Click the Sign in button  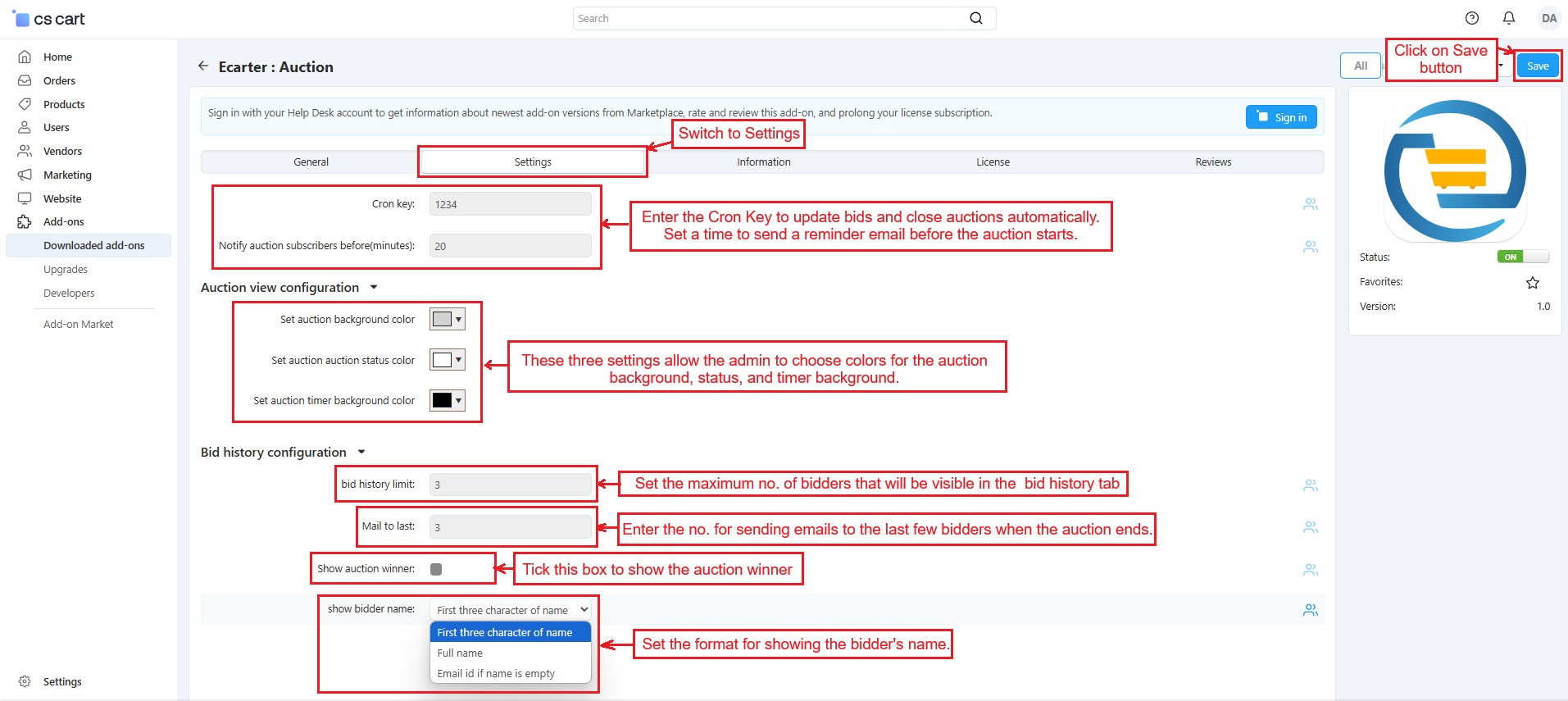(x=1281, y=117)
